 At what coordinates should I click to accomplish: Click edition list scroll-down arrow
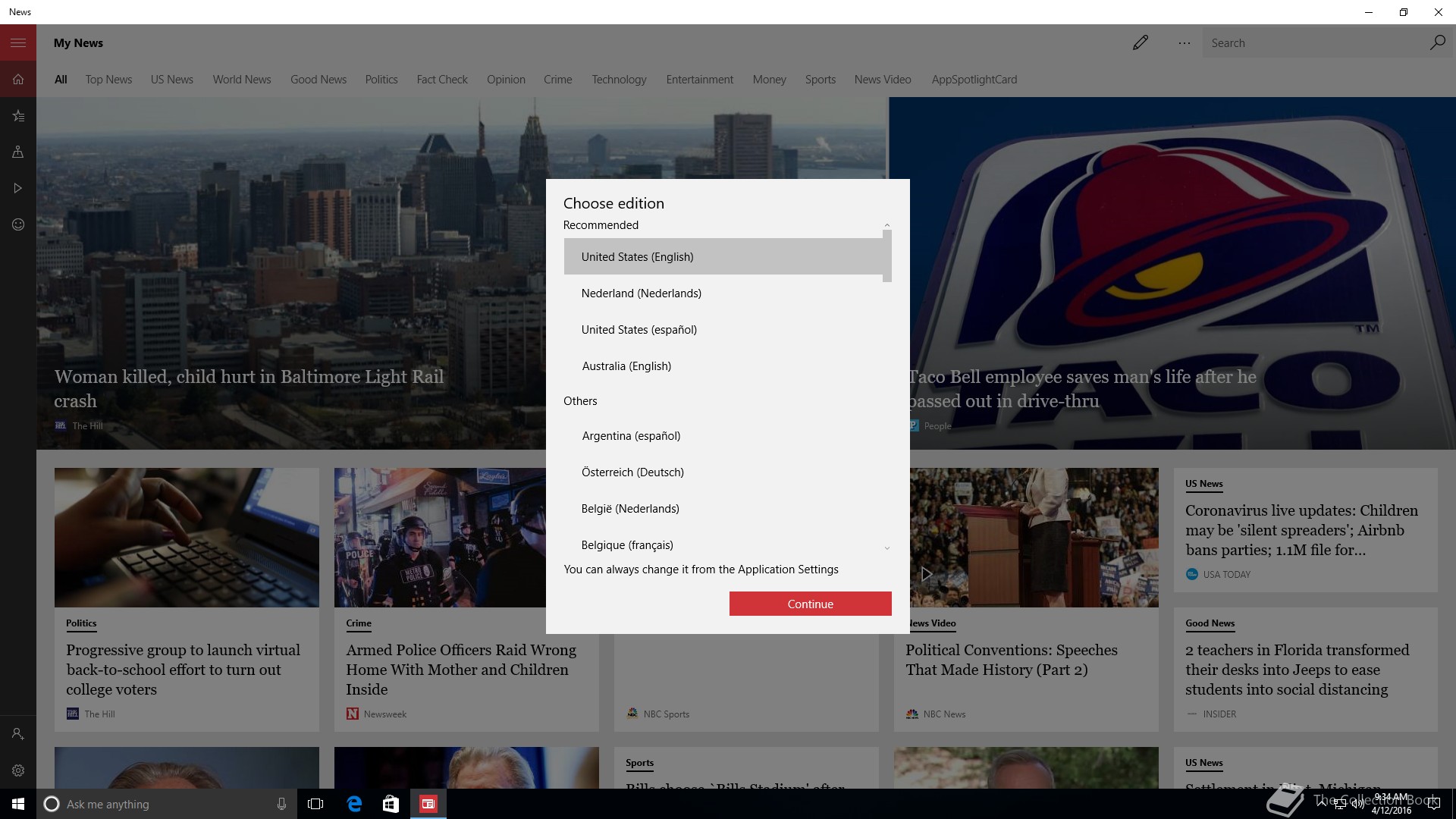[887, 548]
